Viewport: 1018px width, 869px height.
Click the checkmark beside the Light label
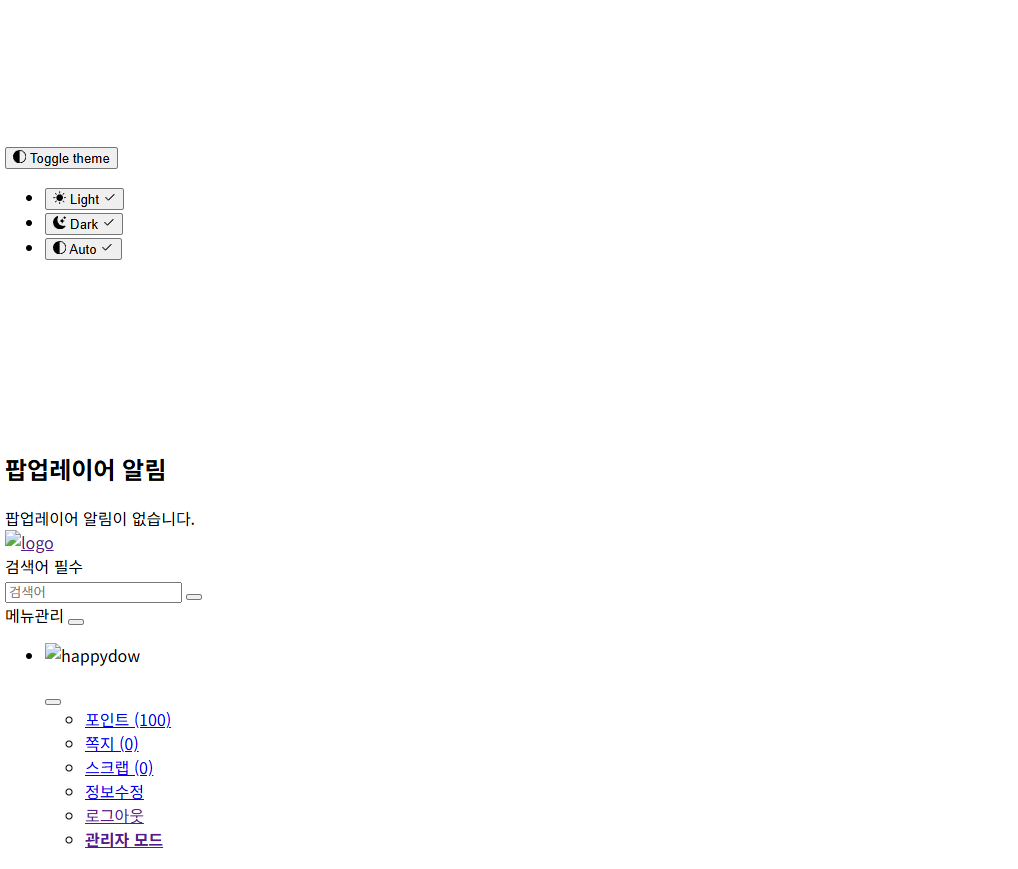click(x=110, y=198)
